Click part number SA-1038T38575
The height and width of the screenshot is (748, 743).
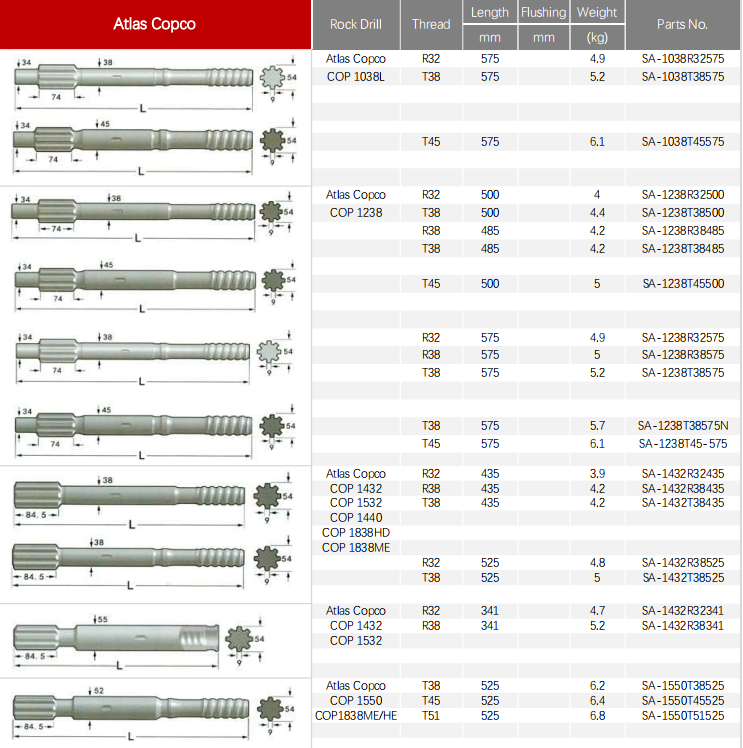(x=682, y=77)
